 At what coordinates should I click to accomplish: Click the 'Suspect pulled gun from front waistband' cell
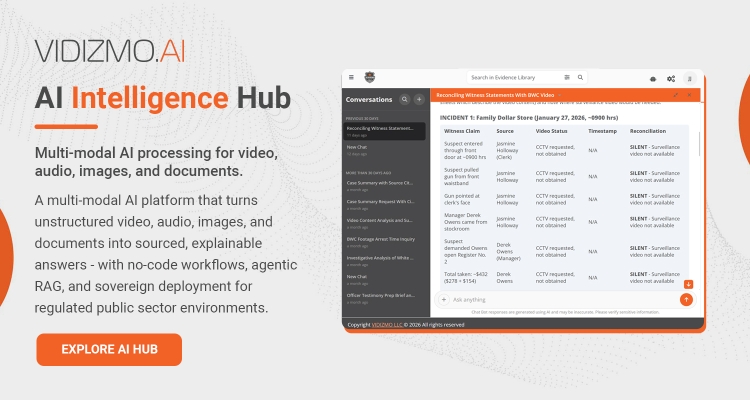pos(461,176)
